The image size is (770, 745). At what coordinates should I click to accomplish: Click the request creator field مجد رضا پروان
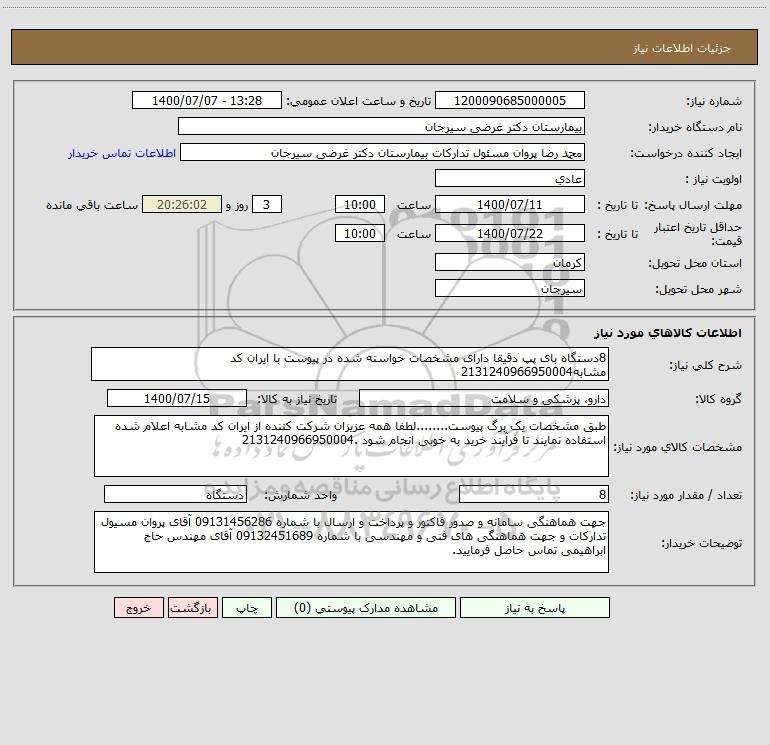tap(383, 152)
